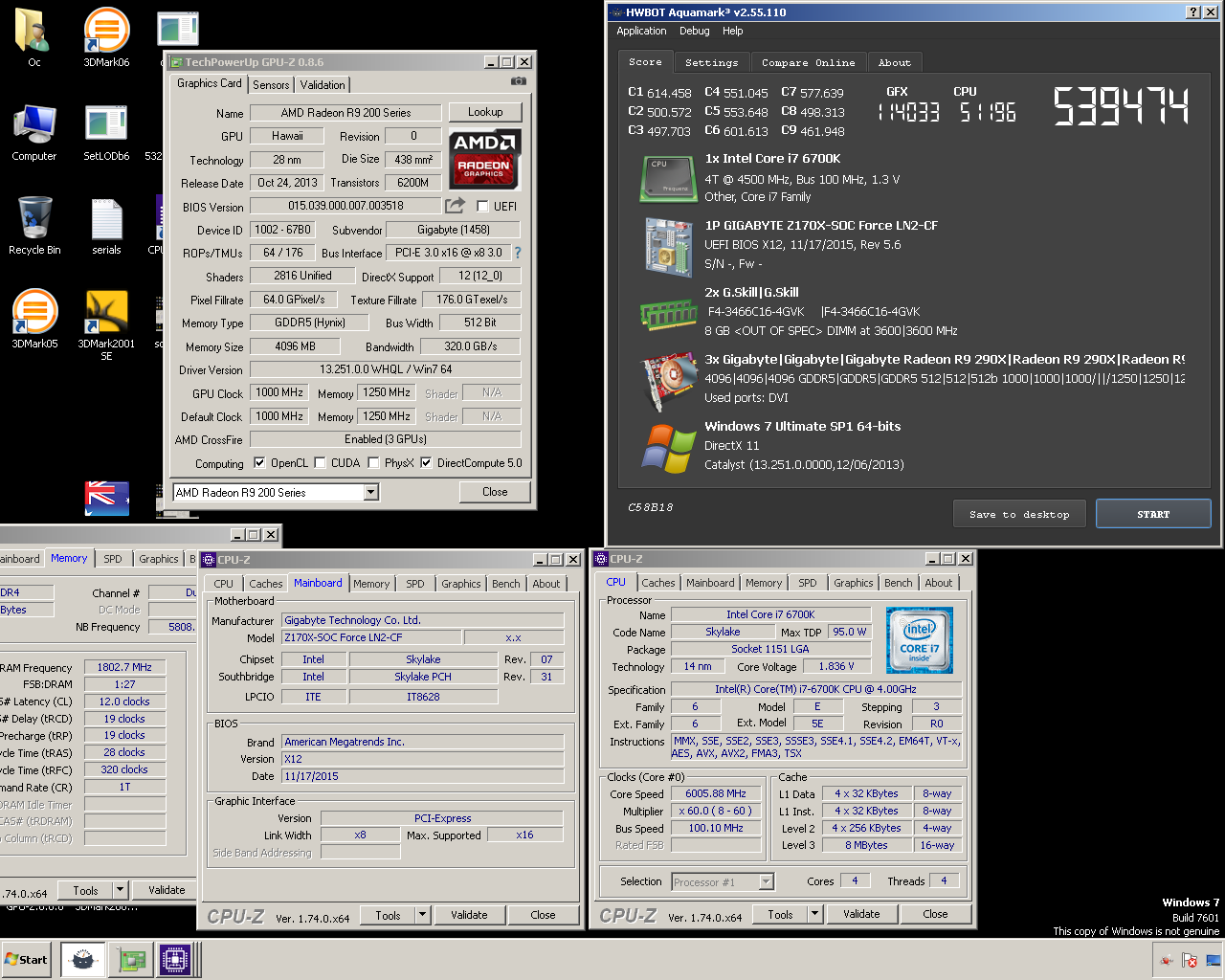Screen dimensions: 1225x980
Task: Click Close in CPU-Z Mainboard window
Action: (x=543, y=915)
